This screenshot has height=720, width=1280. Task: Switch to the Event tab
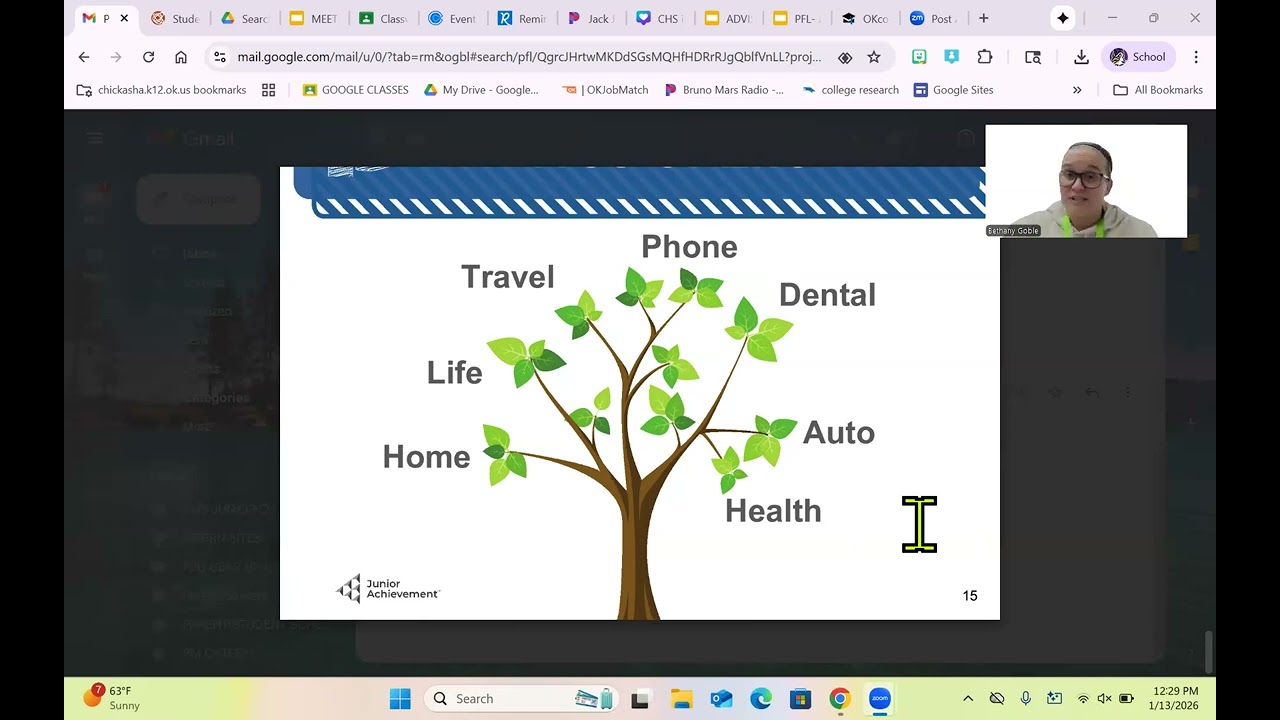tap(452, 18)
